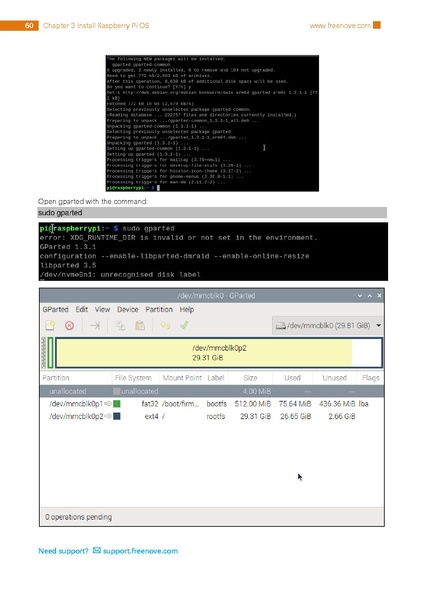Viewport: 424px width, 600px height.
Task: Click the fat32 file system cell
Action: pyautogui.click(x=150, y=404)
